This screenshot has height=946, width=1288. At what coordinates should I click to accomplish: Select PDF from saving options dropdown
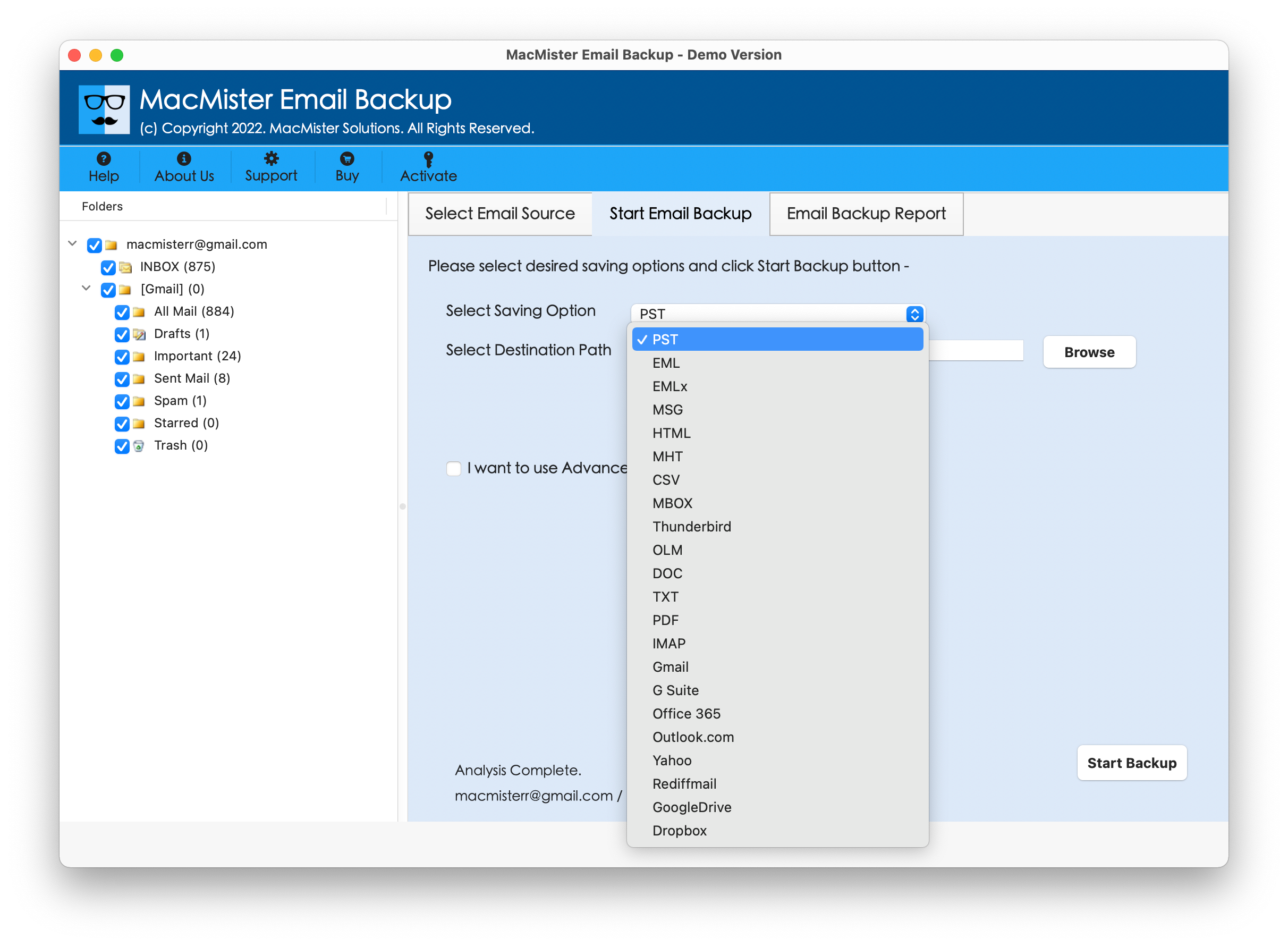pos(665,620)
